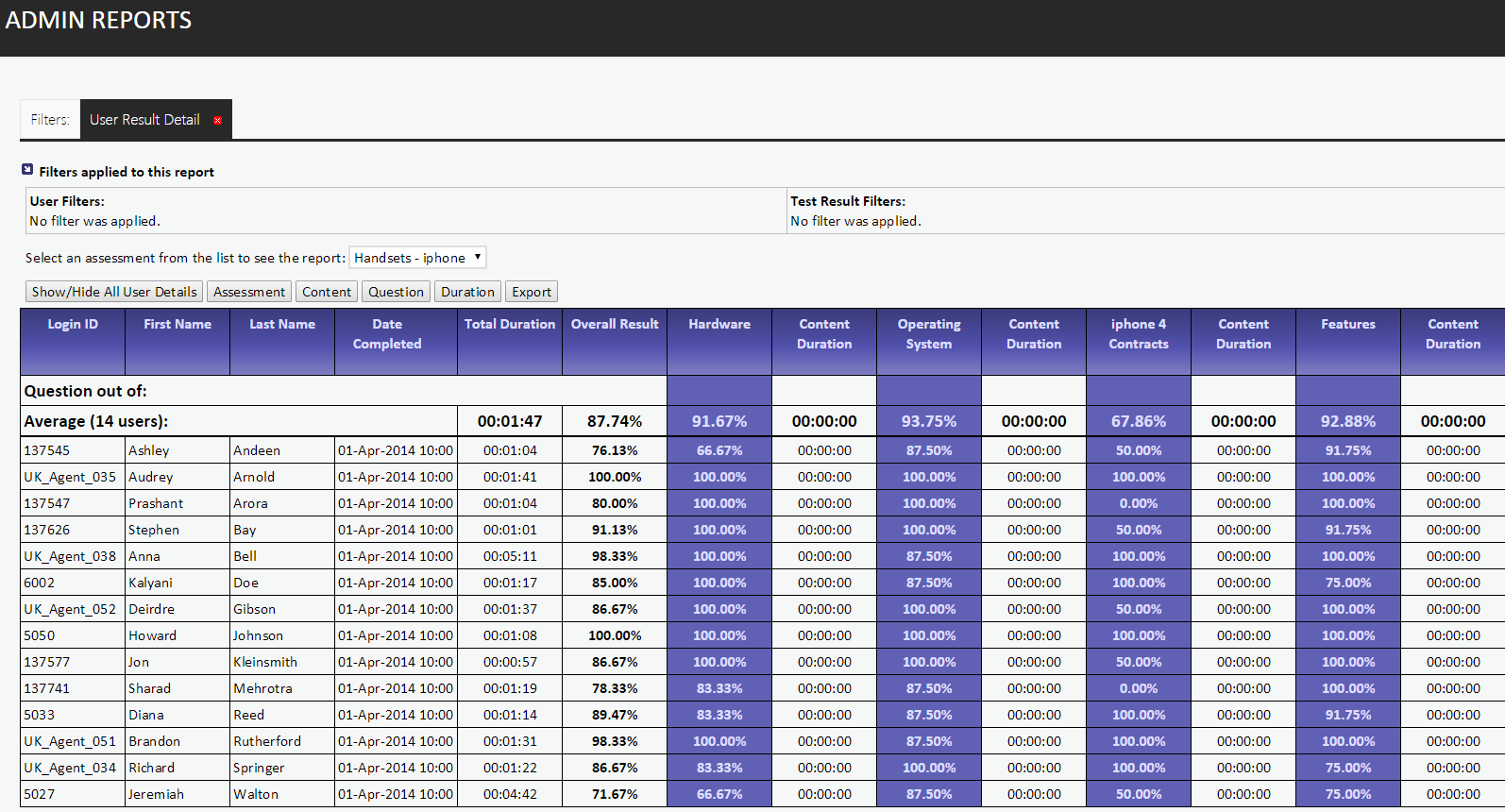The image size is (1505, 812).
Task: Click the Overall Result column header
Action: point(615,324)
